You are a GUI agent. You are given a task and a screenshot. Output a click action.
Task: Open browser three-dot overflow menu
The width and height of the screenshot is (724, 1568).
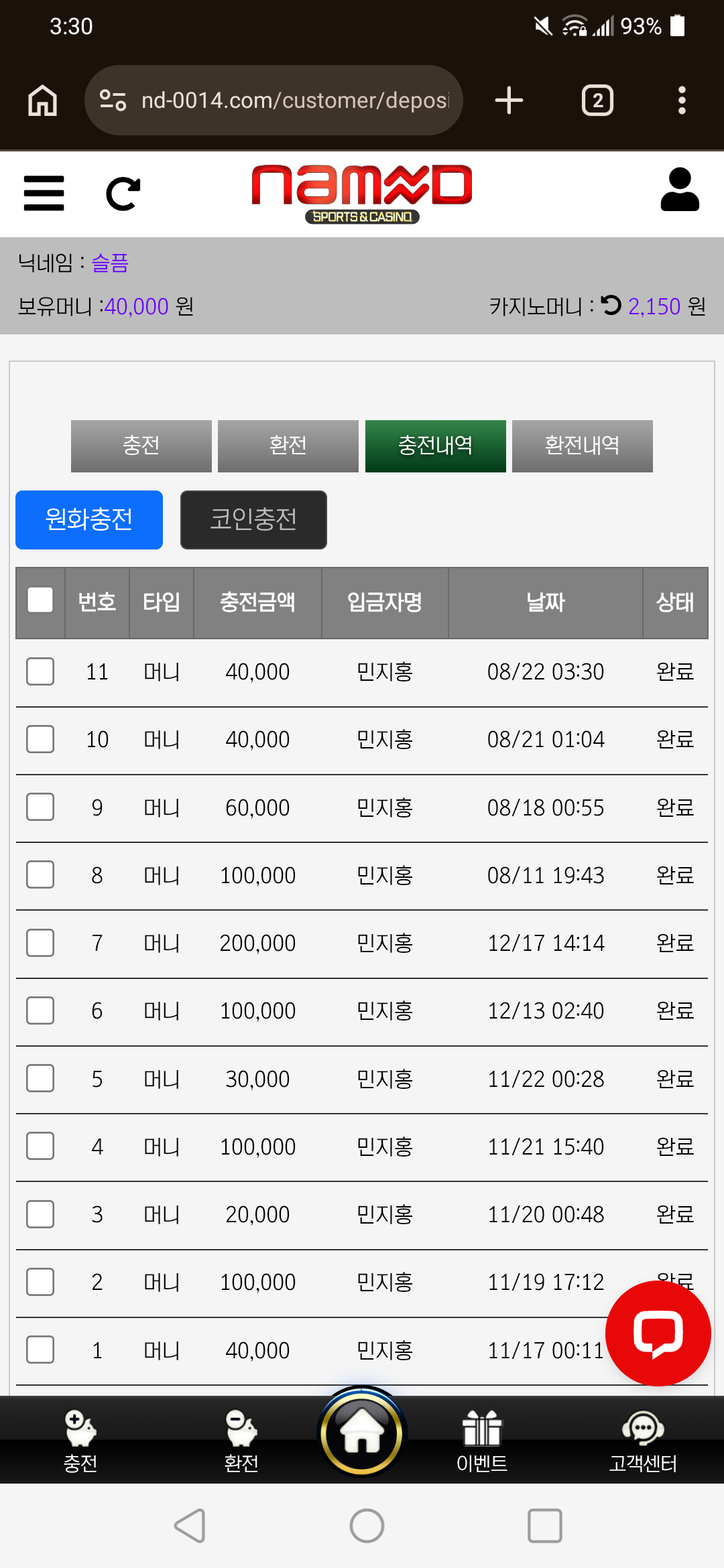click(682, 101)
